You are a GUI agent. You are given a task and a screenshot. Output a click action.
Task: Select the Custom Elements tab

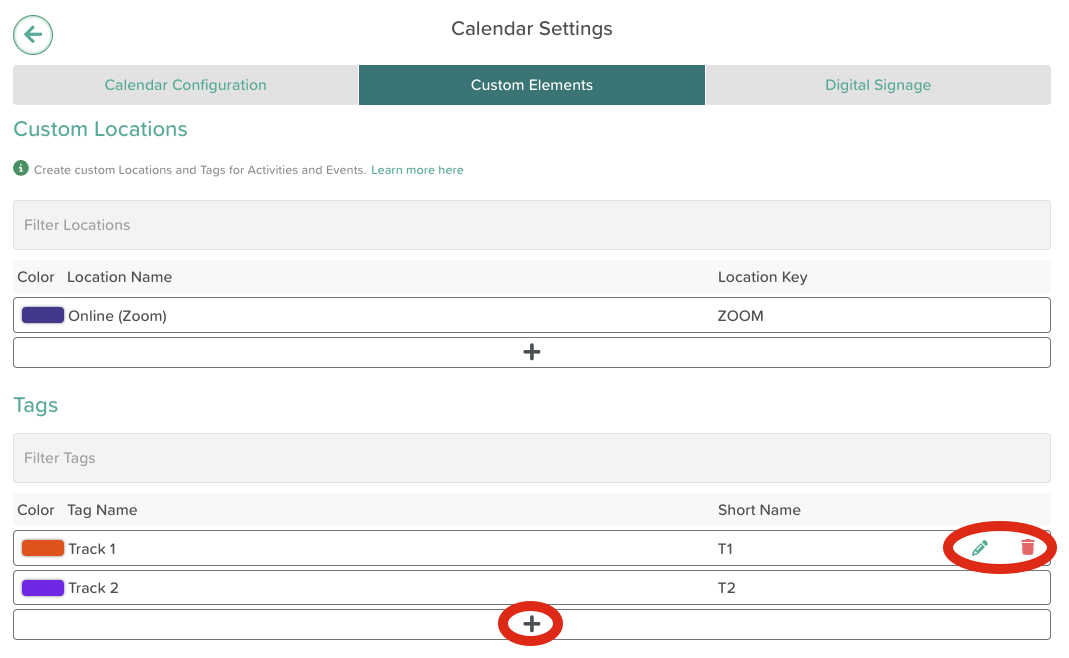[x=532, y=85]
